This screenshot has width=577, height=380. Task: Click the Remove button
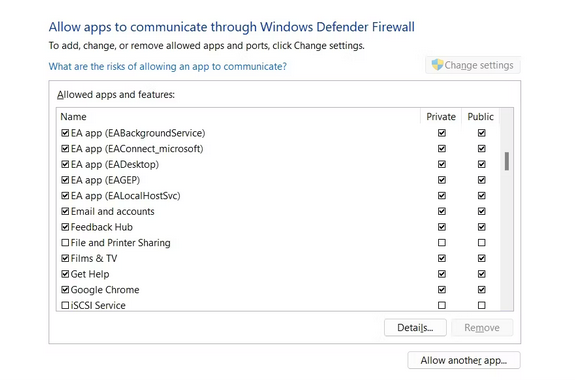[x=482, y=327]
